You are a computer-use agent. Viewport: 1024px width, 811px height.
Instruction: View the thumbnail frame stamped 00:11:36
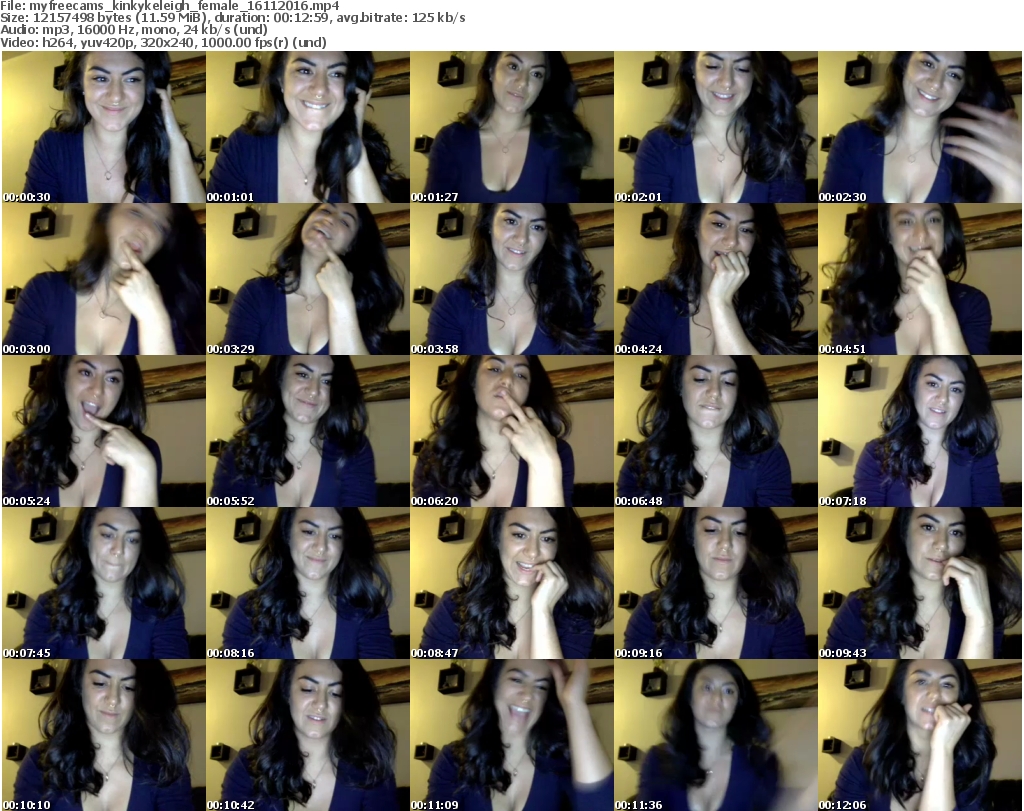point(716,735)
